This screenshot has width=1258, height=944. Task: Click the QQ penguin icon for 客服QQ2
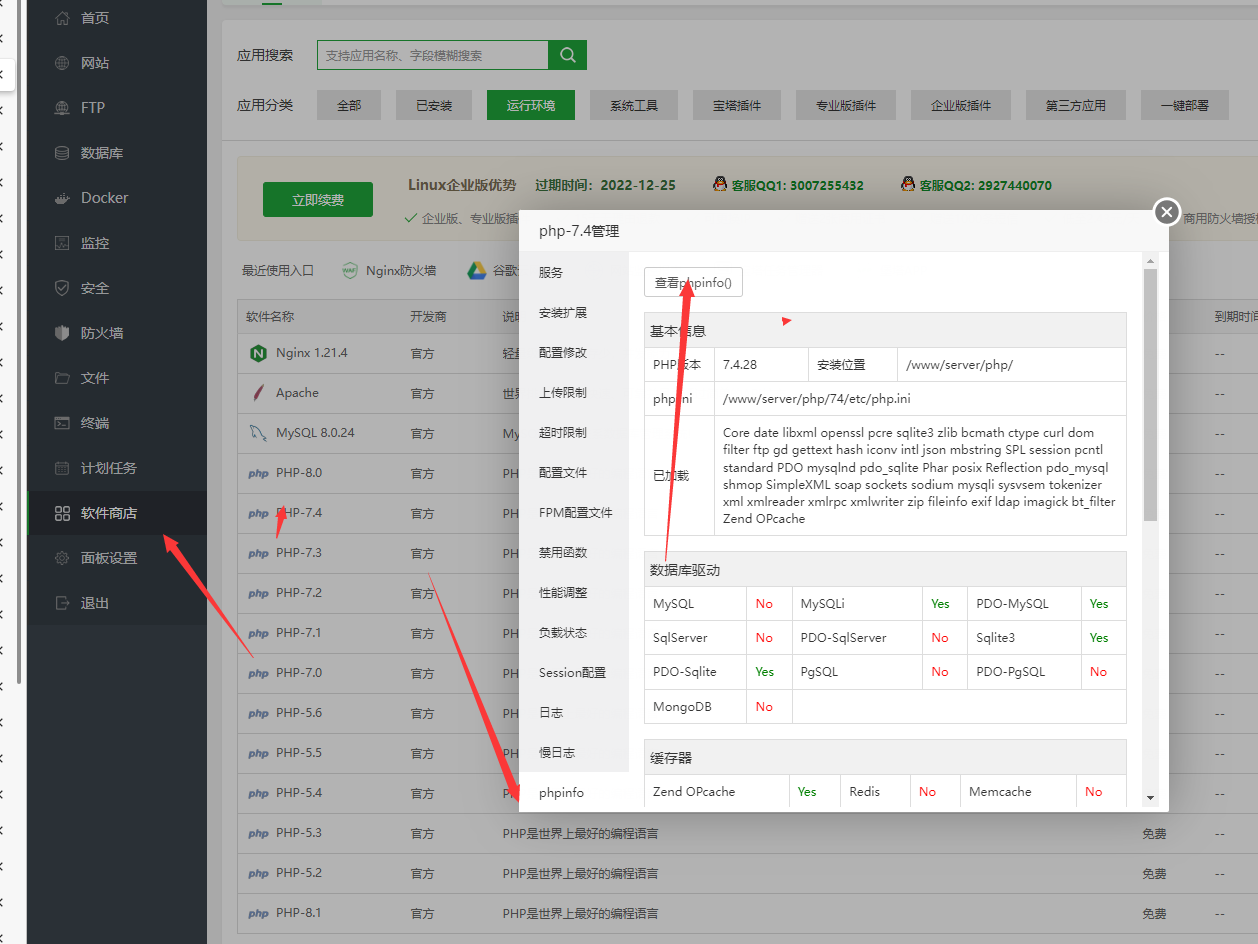908,184
